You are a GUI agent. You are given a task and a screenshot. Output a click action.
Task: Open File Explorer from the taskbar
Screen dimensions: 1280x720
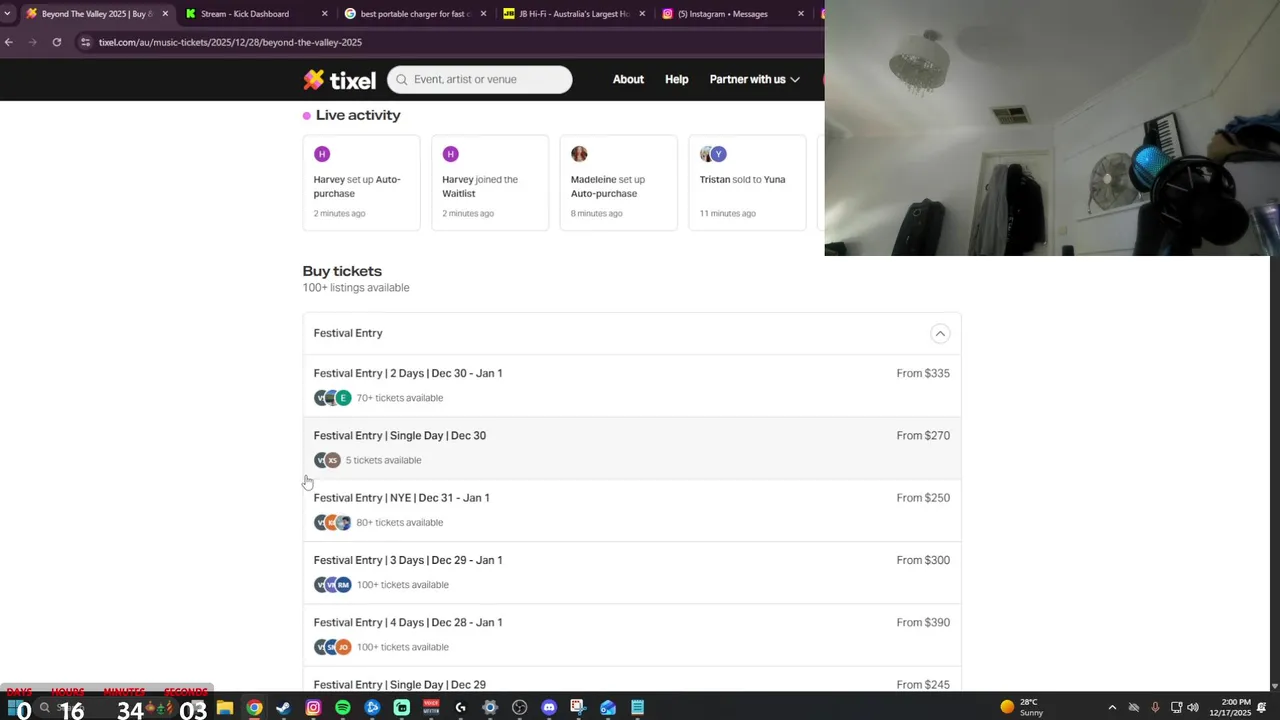point(225,707)
